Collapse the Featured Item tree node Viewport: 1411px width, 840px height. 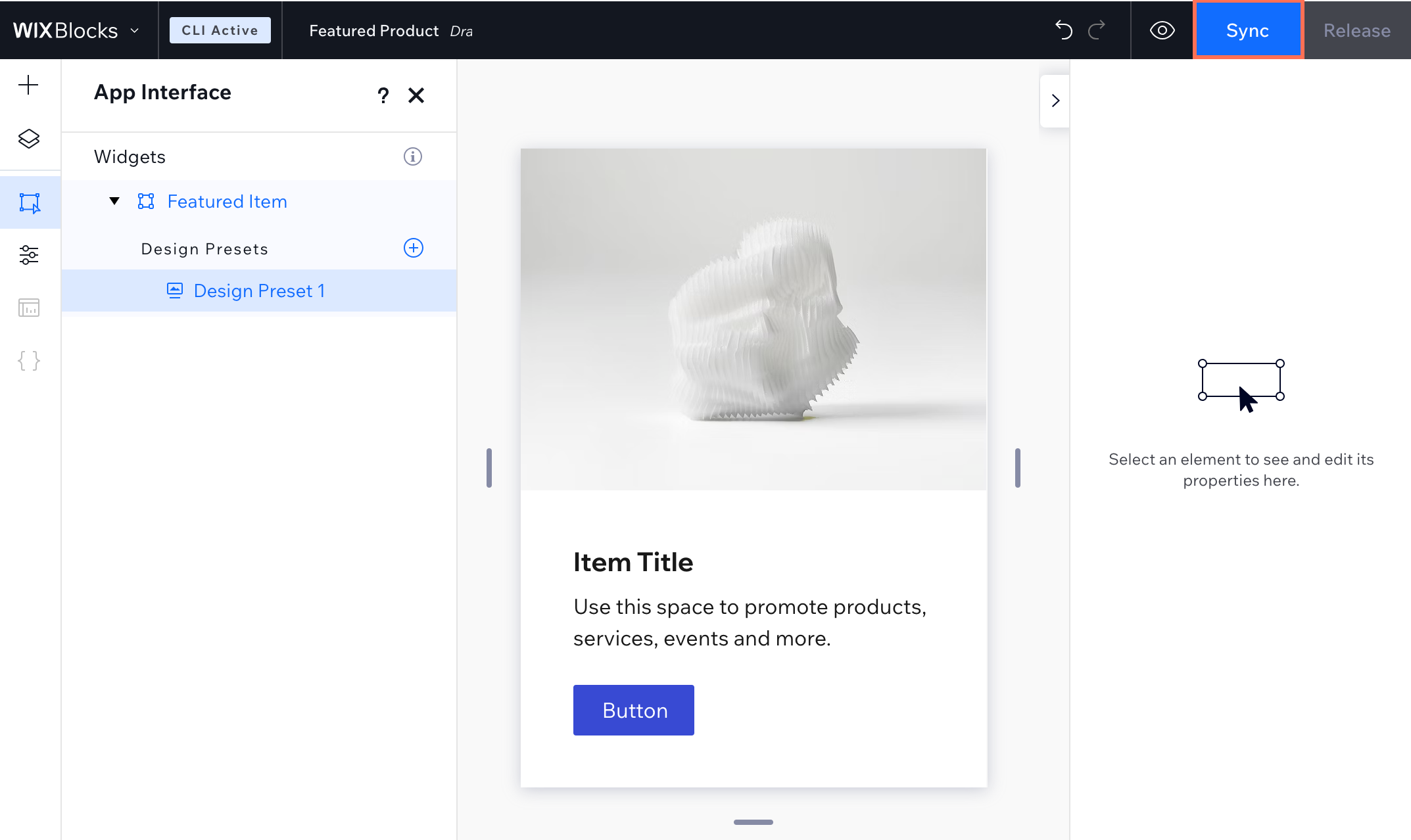point(114,201)
